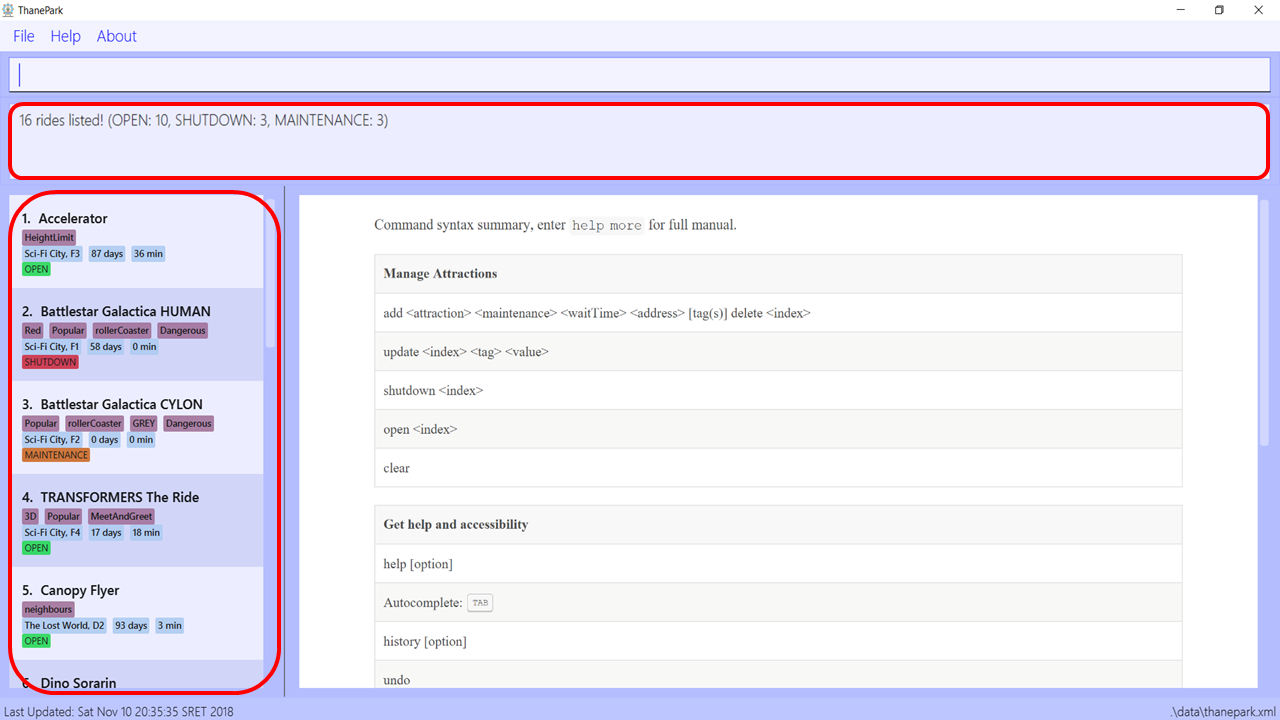Click the data\thanepark.xml file path
This screenshot has width=1280, height=720.
click(x=1222, y=712)
